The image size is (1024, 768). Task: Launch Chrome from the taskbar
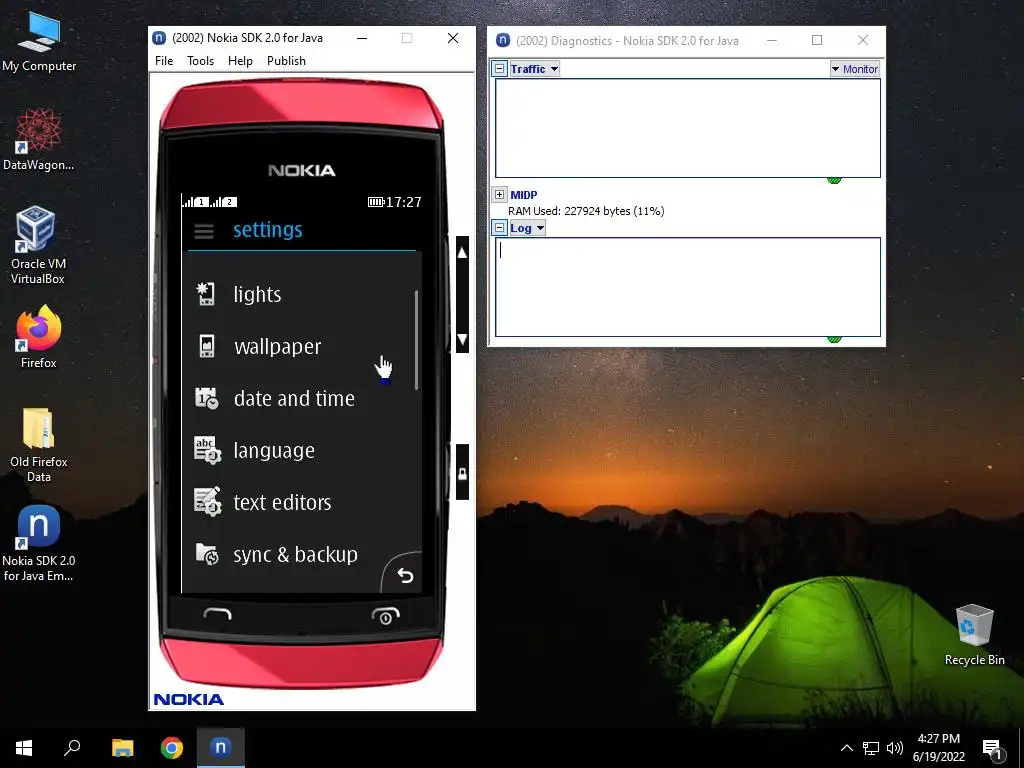coord(172,748)
